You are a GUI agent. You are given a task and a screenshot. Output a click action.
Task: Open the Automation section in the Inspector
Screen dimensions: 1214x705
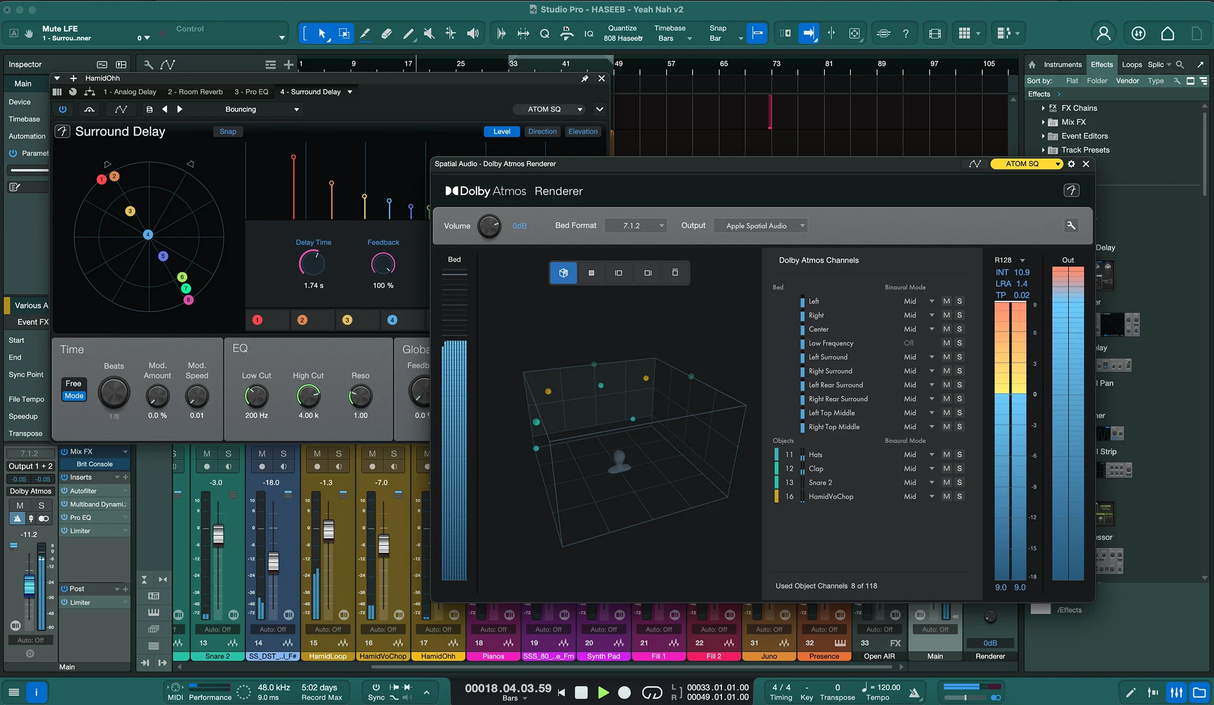coord(27,135)
